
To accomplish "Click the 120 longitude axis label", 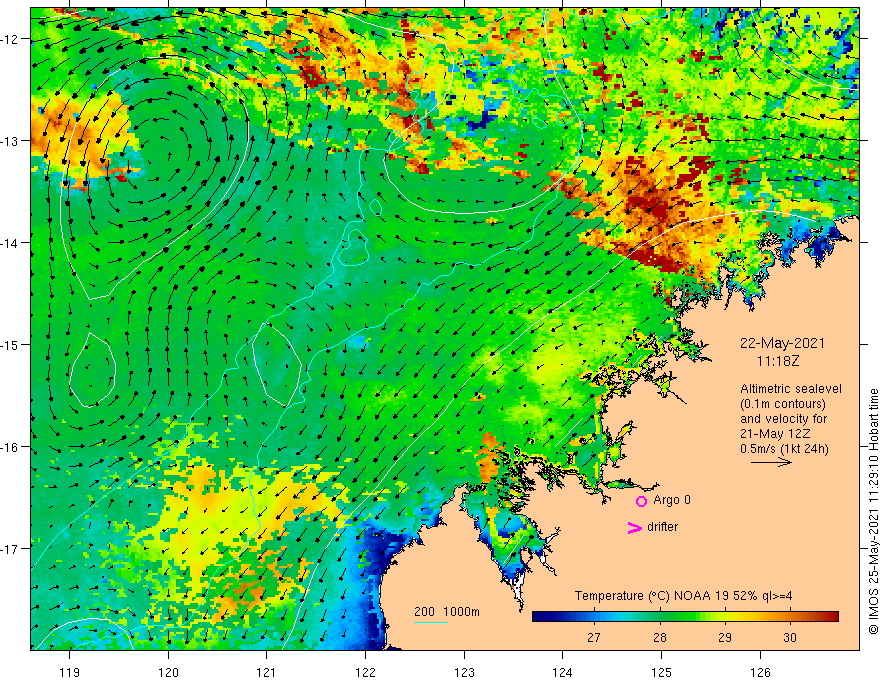I will coord(168,672).
